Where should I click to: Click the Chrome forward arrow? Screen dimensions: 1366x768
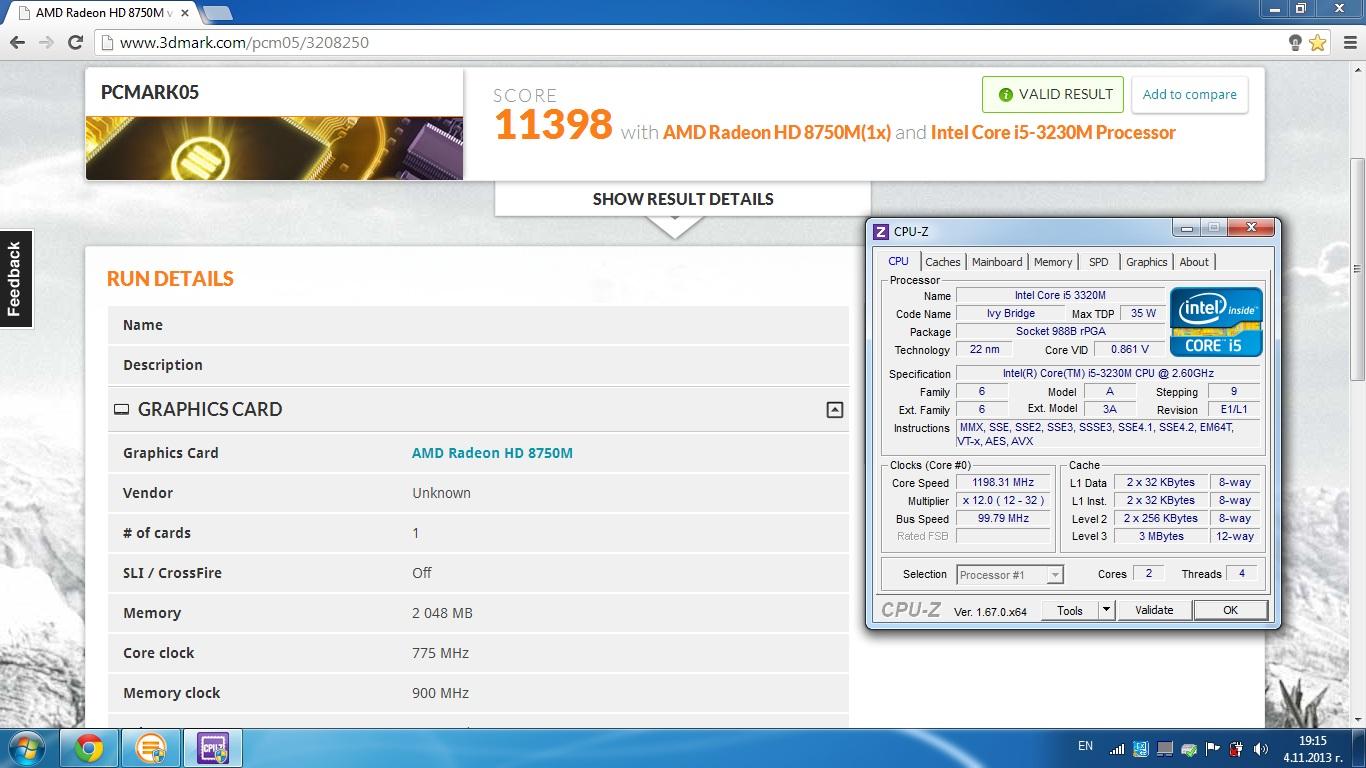(46, 42)
